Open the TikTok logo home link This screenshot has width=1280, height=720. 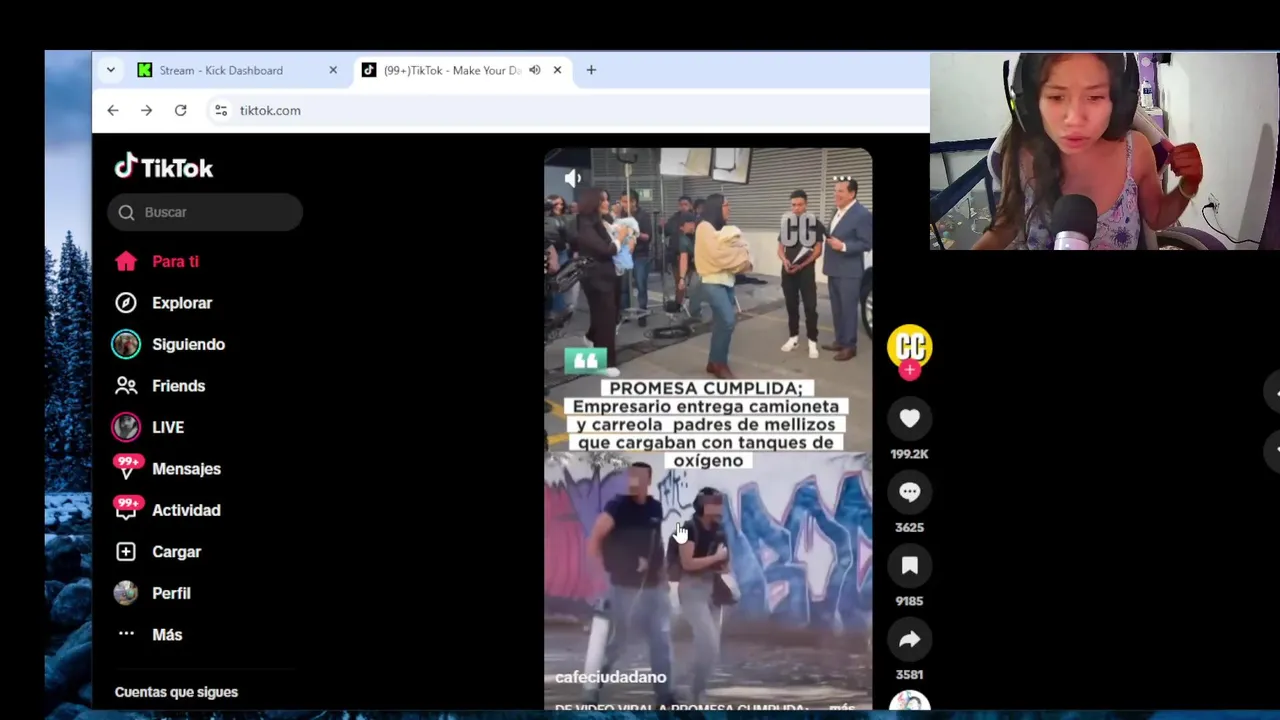[164, 167]
